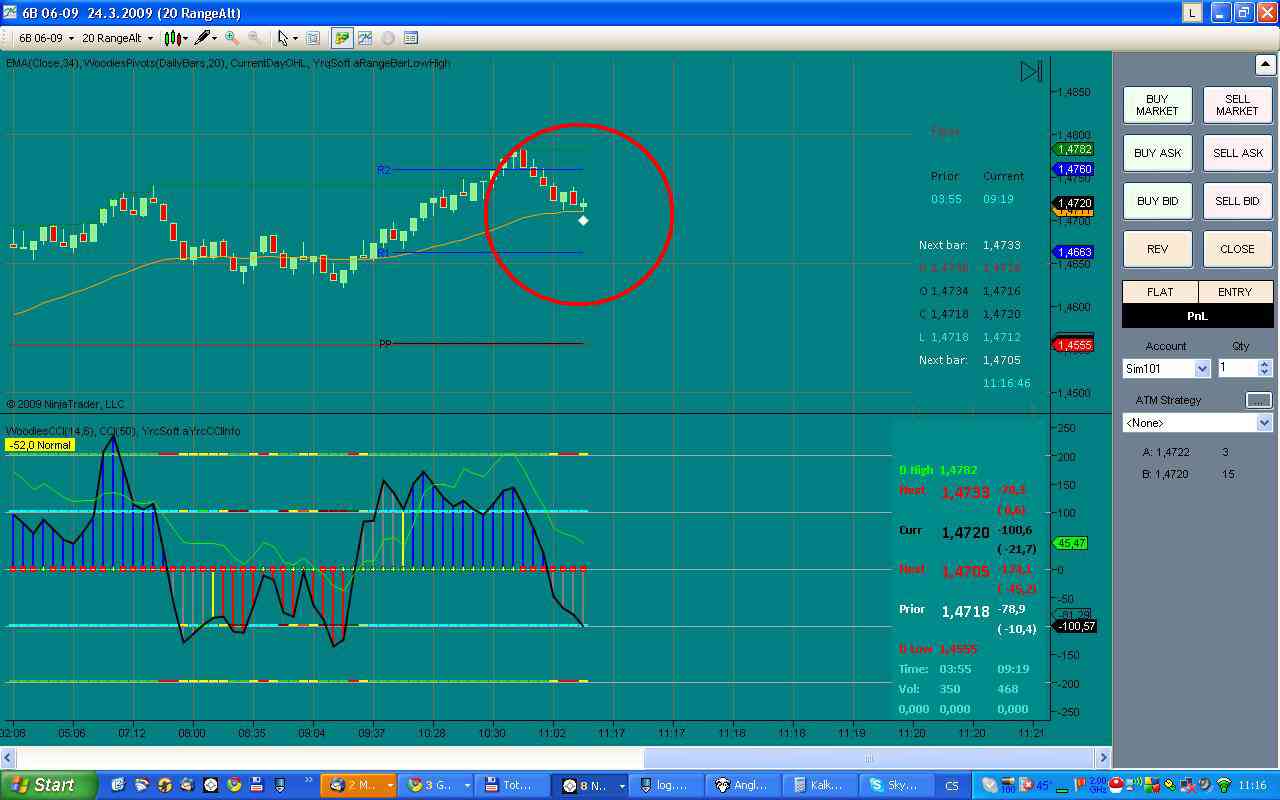1280x800 pixels.
Task: Click the CS language indicator
Action: pyautogui.click(x=952, y=786)
